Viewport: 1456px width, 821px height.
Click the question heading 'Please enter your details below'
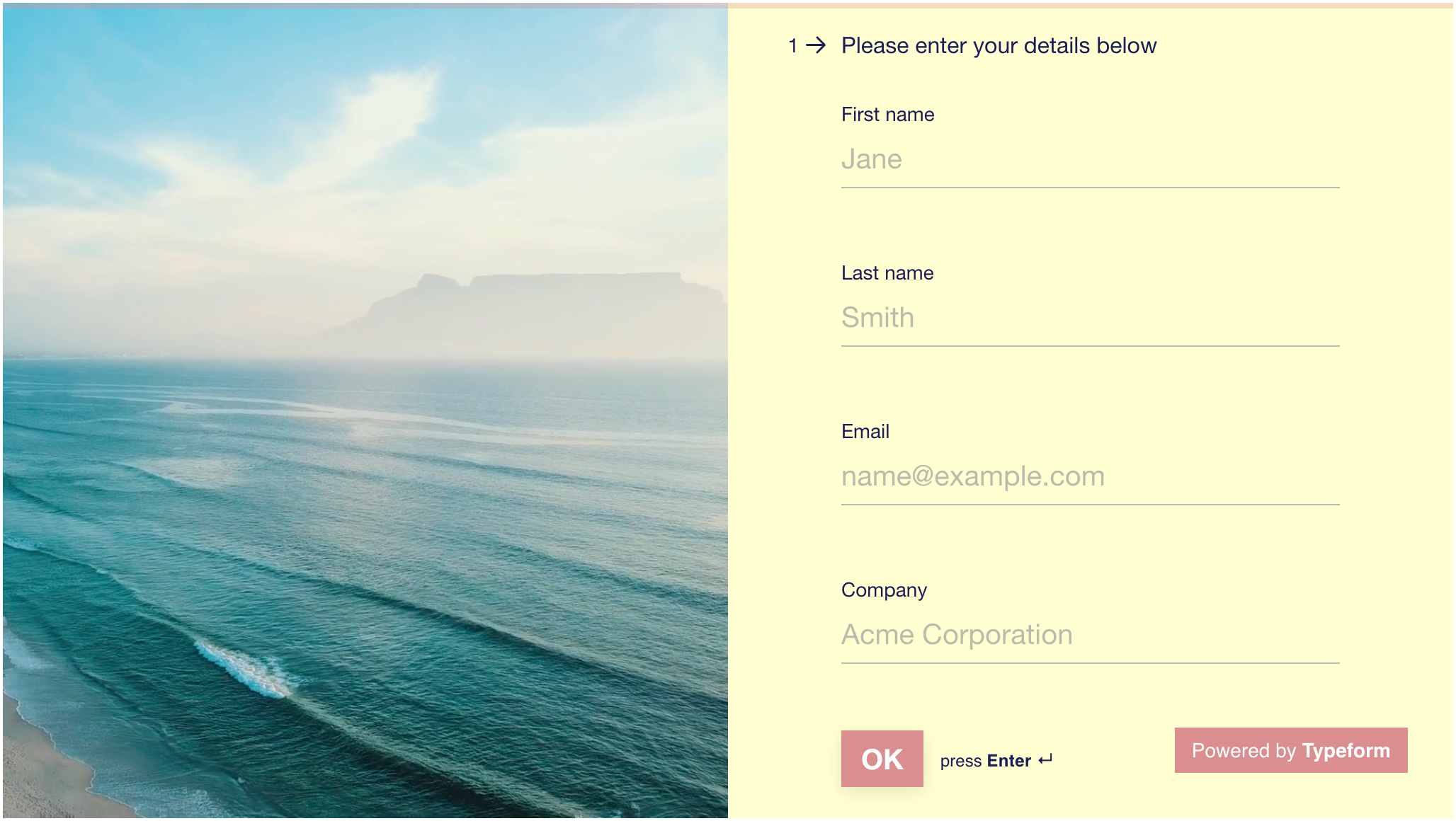(999, 45)
